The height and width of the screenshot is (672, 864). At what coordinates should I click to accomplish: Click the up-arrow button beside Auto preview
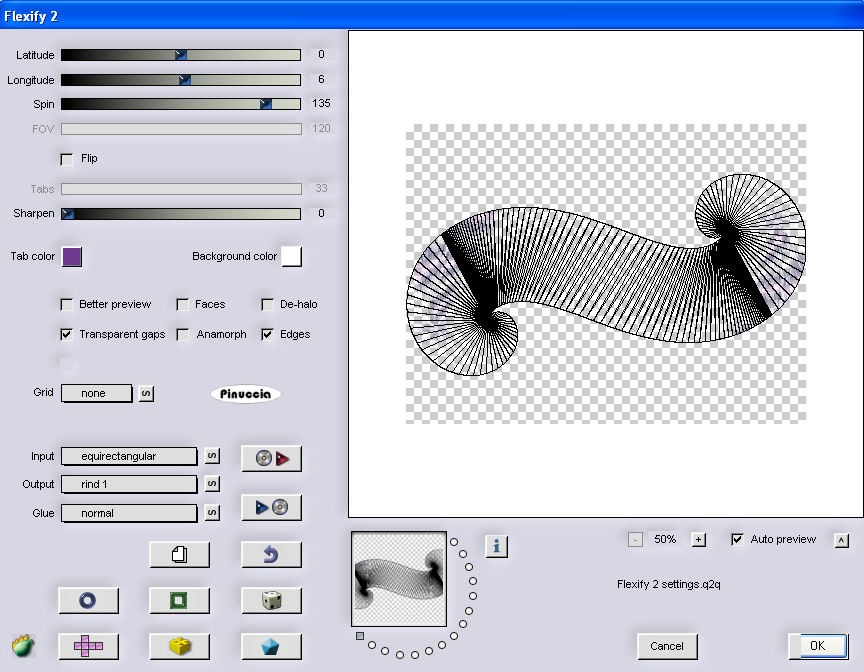coord(841,540)
